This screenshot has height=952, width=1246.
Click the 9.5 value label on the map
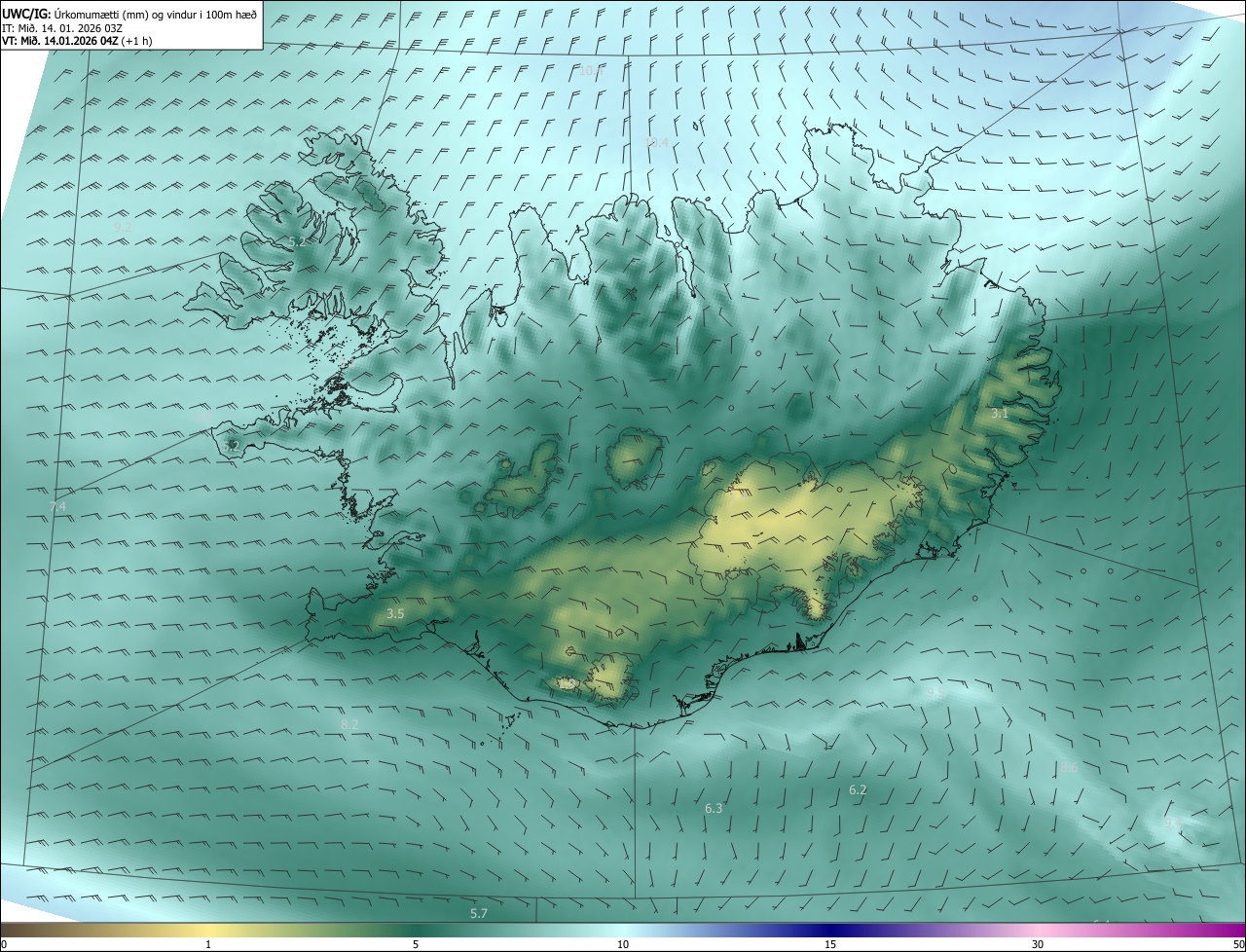(935, 692)
